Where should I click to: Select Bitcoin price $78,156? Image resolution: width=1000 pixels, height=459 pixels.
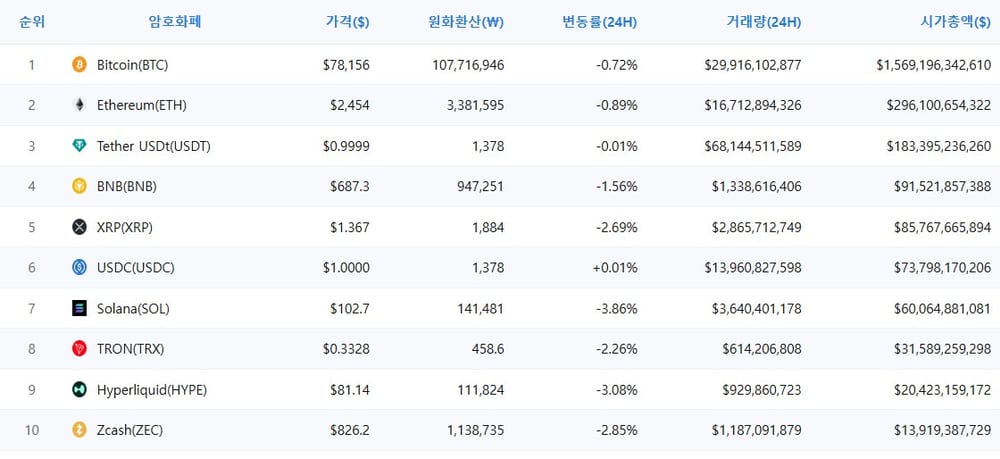tap(346, 65)
